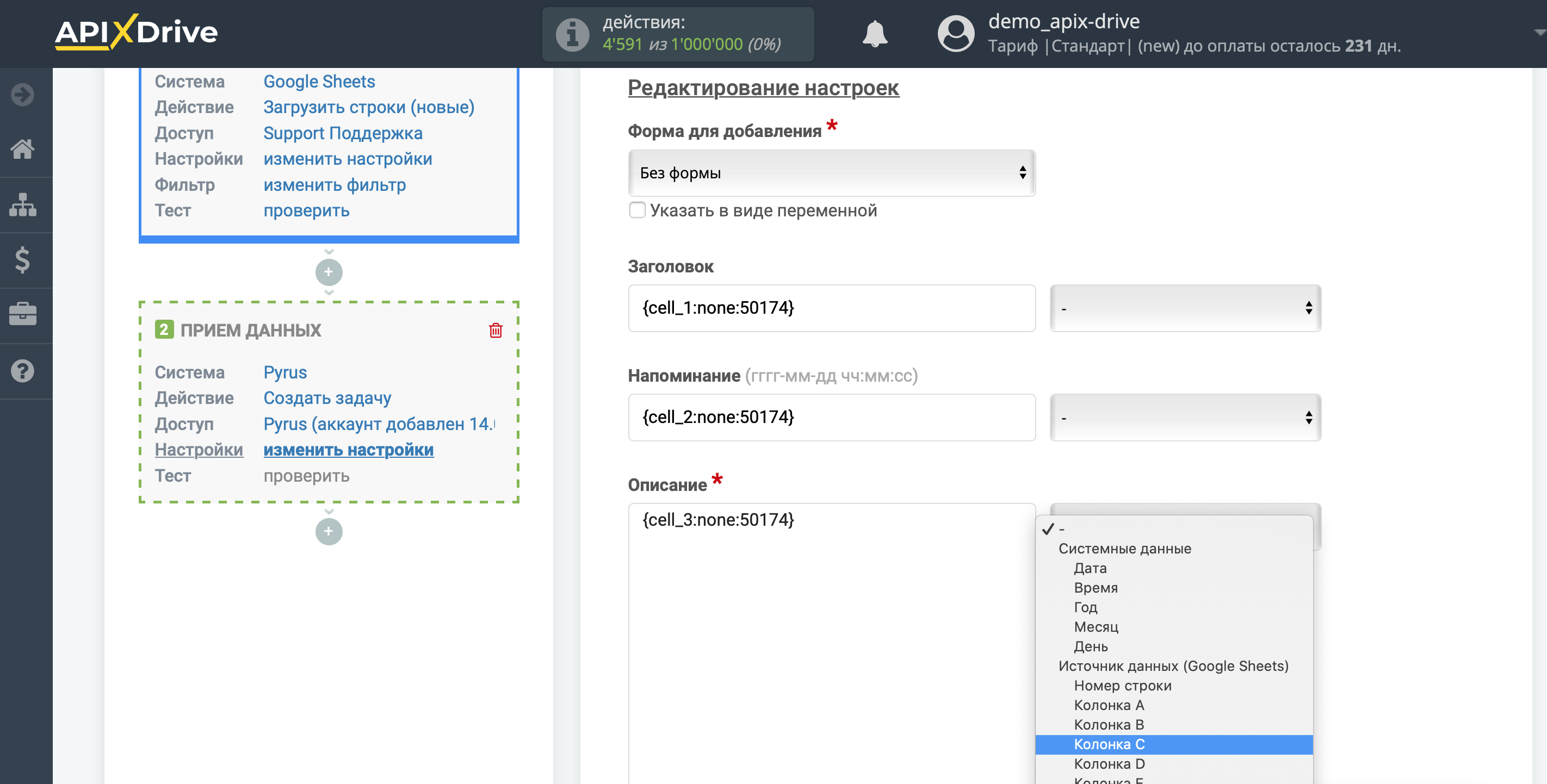Viewport: 1547px width, 784px height.
Task: Choose "Месяц" from the dropdown list
Action: tap(1096, 627)
